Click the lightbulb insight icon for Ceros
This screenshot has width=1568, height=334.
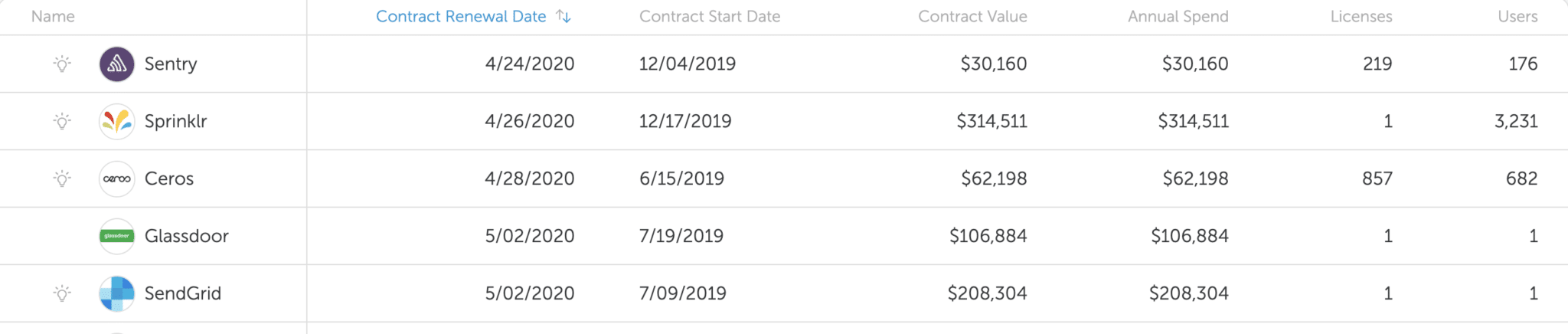point(62,178)
